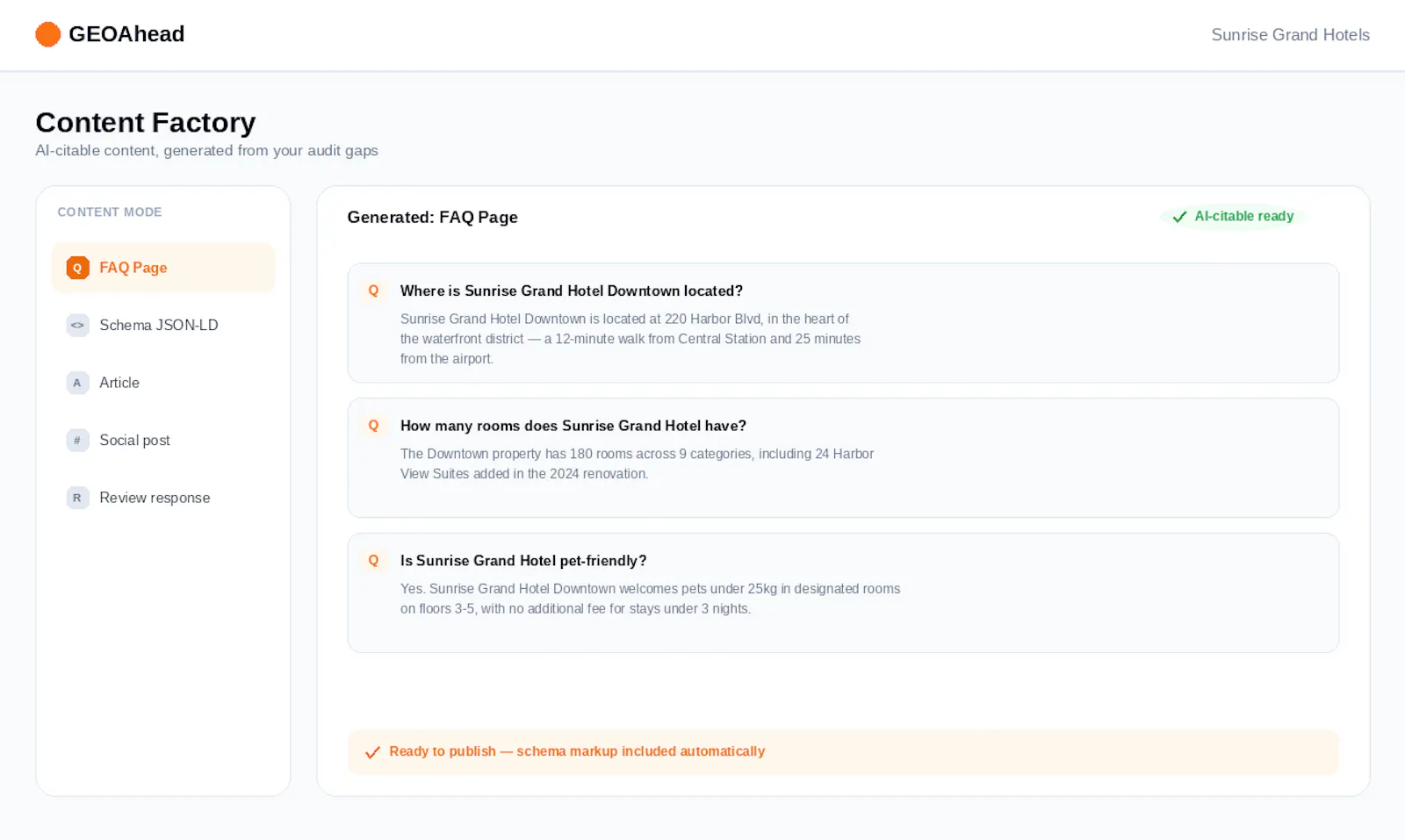Screen dimensions: 1405x840
Task: Select the FAQ Page content mode
Action: 163,268
